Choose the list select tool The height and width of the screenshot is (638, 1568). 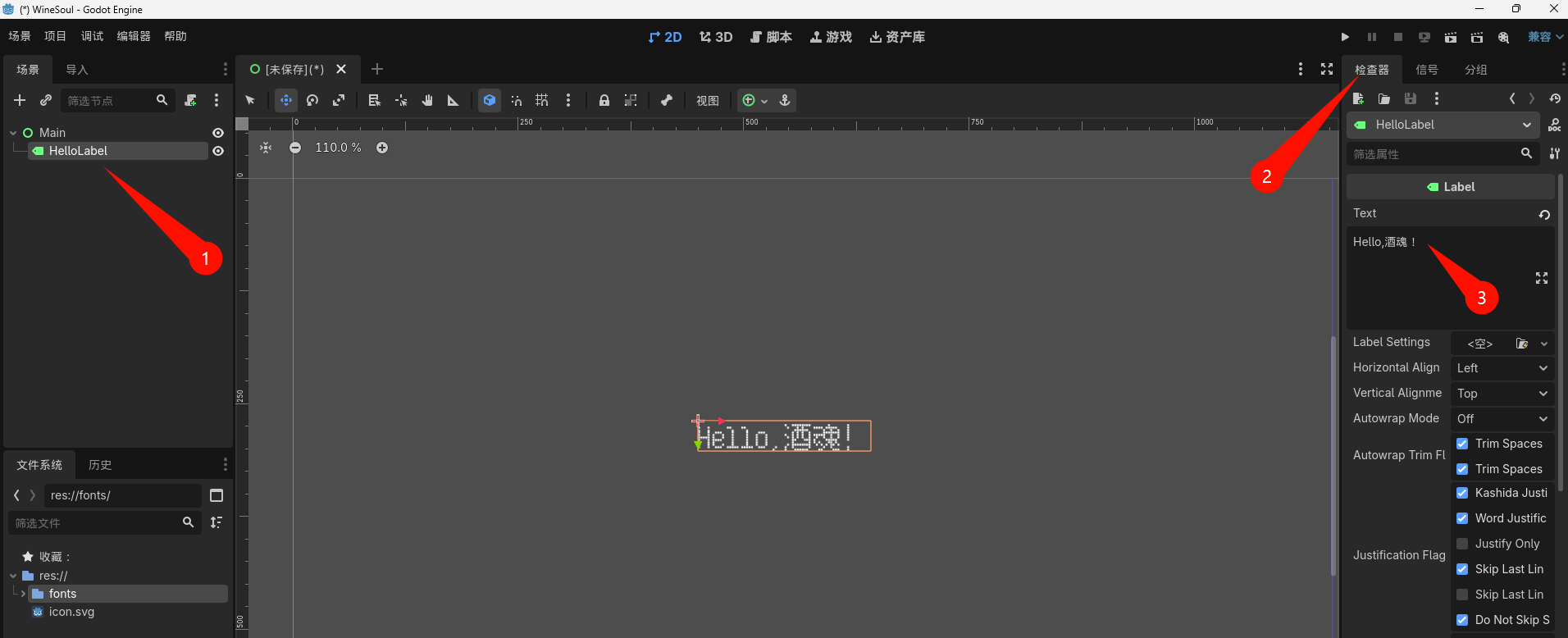375,100
